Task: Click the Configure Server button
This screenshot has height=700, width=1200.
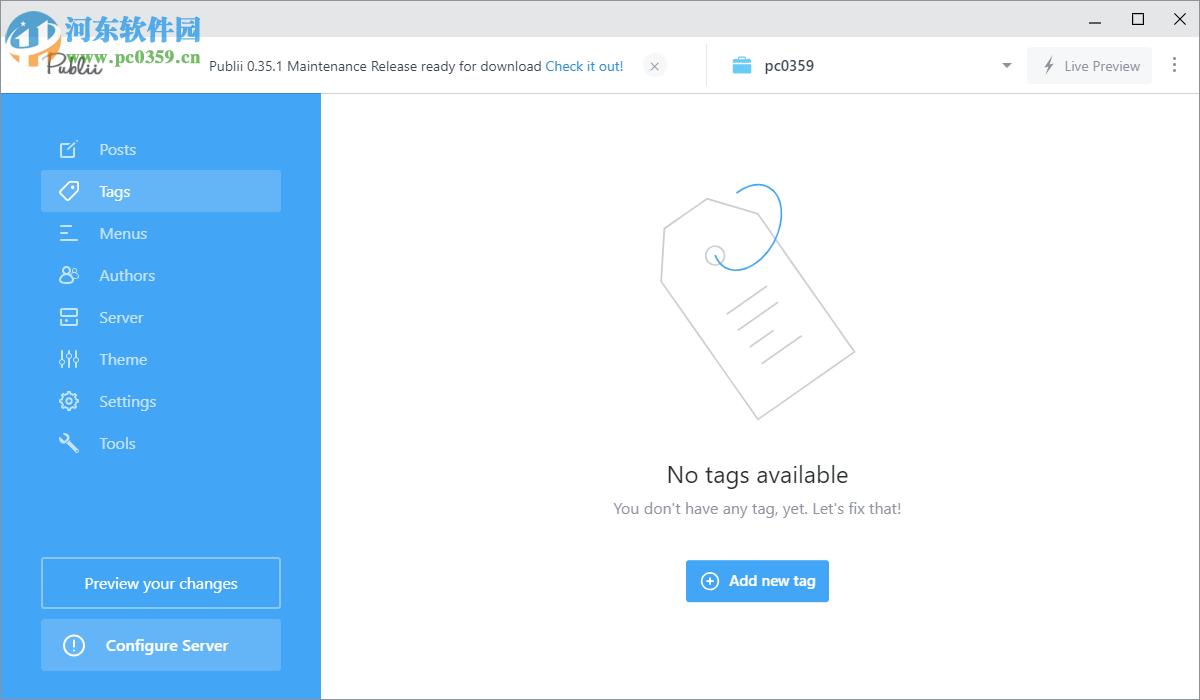Action: point(161,645)
